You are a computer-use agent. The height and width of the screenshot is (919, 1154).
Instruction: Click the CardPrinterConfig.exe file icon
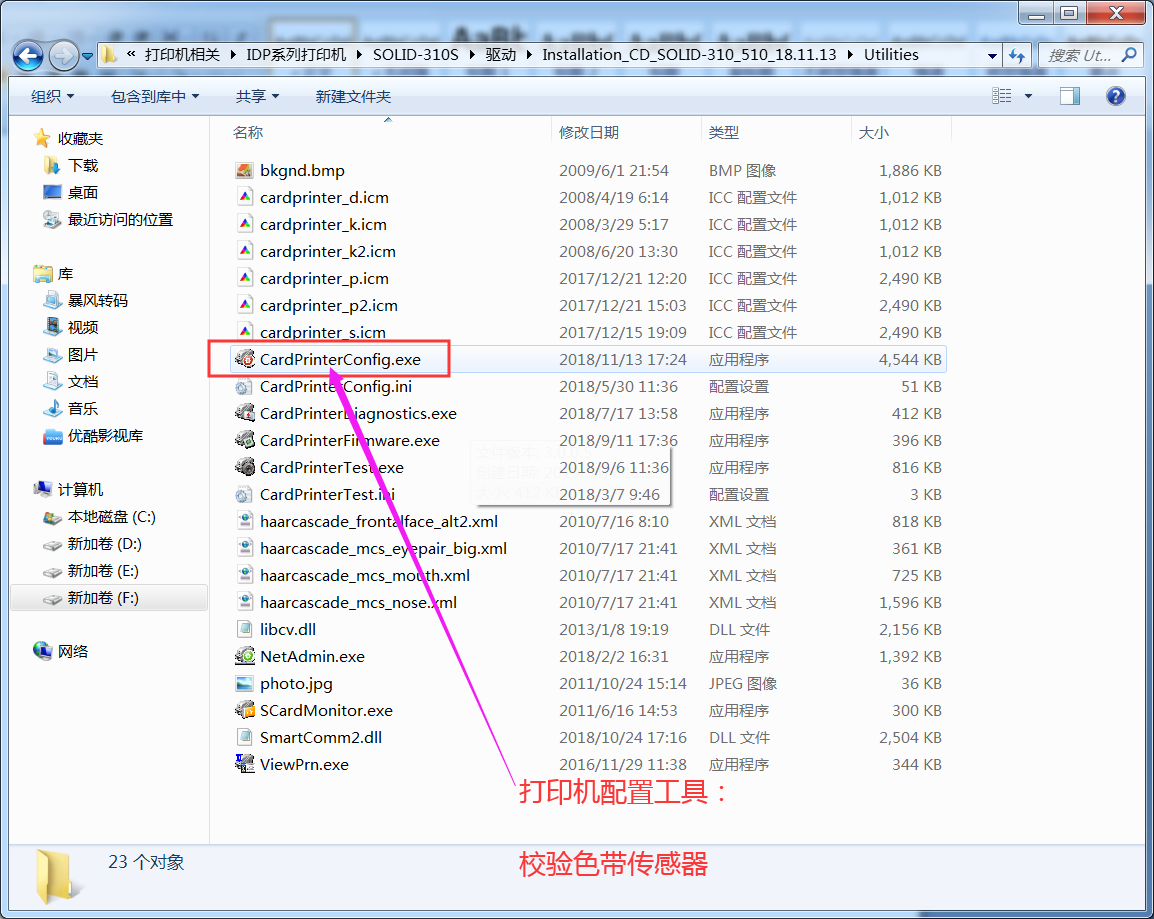point(244,359)
